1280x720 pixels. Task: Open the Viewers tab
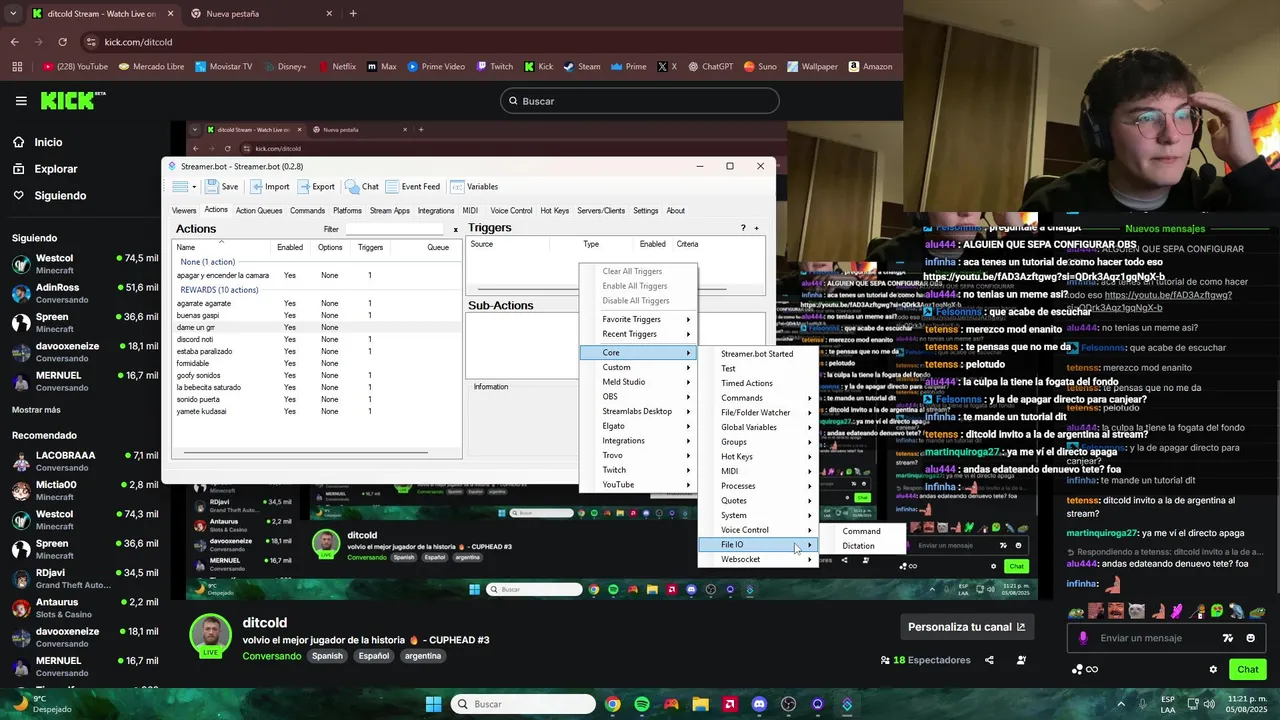click(x=184, y=211)
